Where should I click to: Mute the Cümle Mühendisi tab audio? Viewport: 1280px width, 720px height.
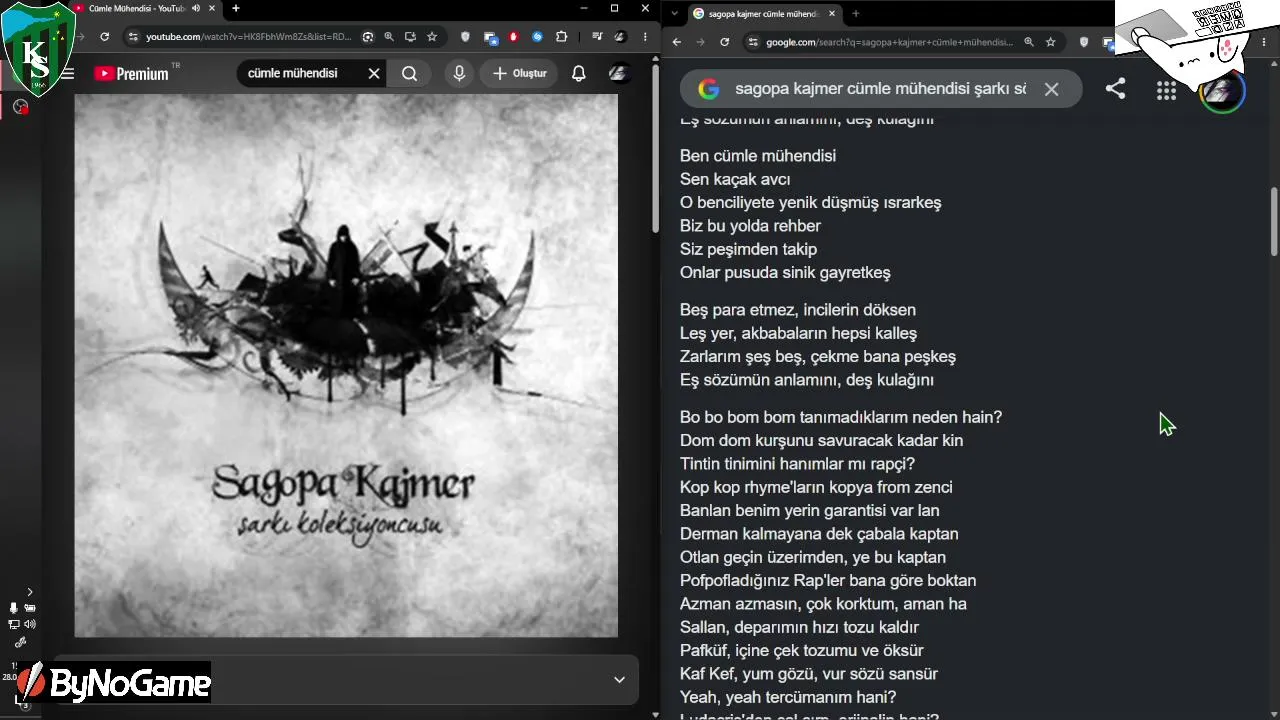(x=196, y=9)
